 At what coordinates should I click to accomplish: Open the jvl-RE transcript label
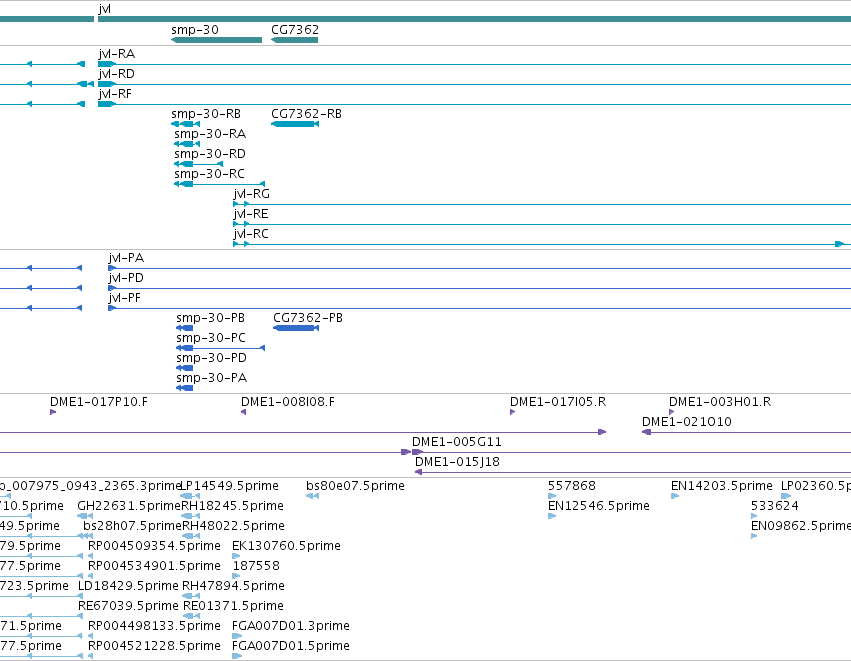tap(251, 214)
